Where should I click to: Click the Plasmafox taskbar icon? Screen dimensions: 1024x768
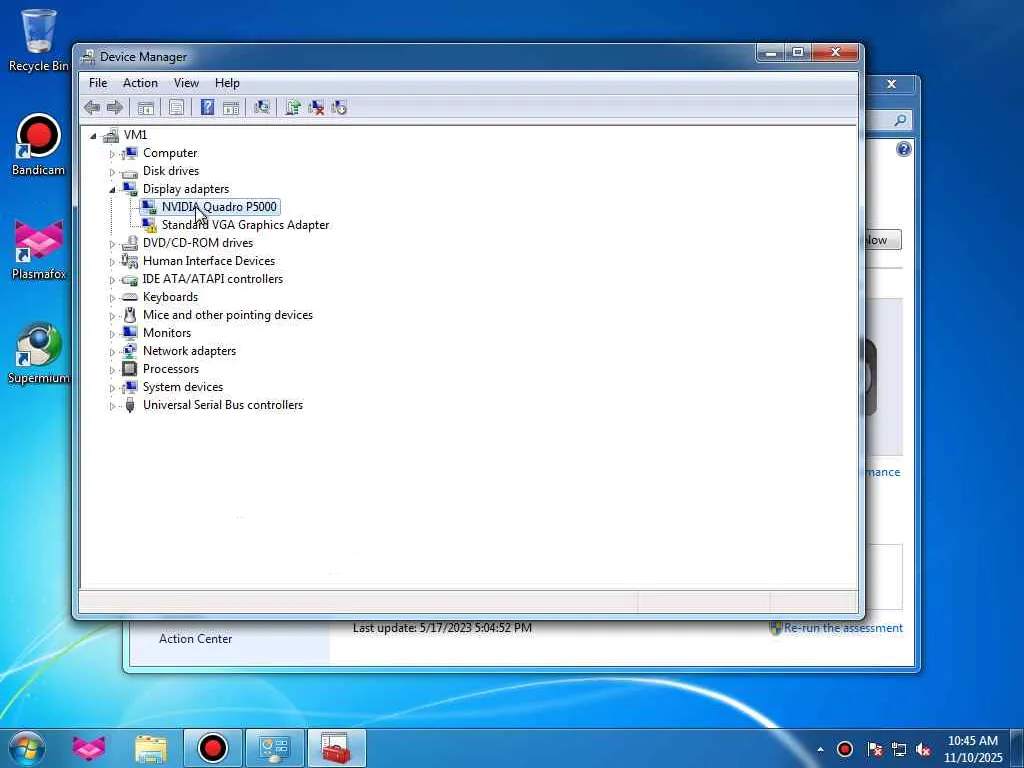[x=89, y=748]
